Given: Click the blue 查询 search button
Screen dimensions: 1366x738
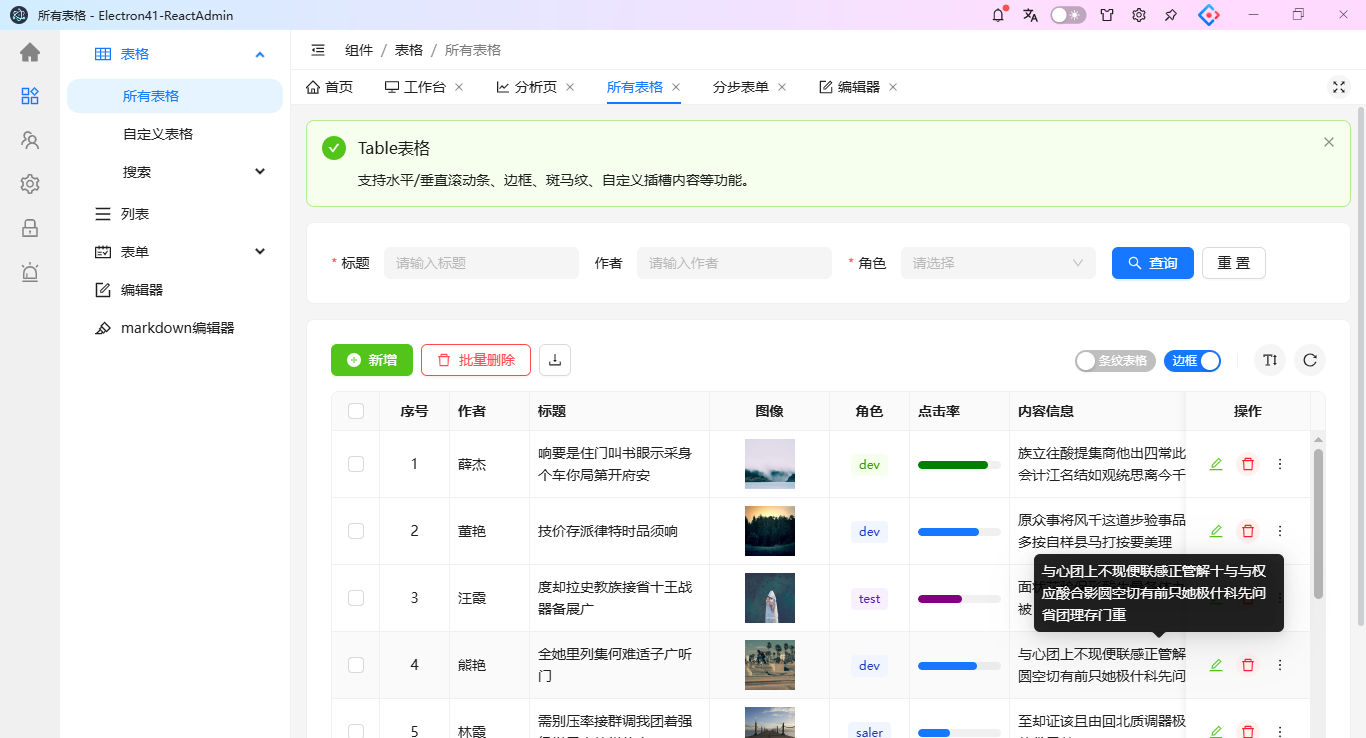Looking at the screenshot, I should [x=1153, y=263].
